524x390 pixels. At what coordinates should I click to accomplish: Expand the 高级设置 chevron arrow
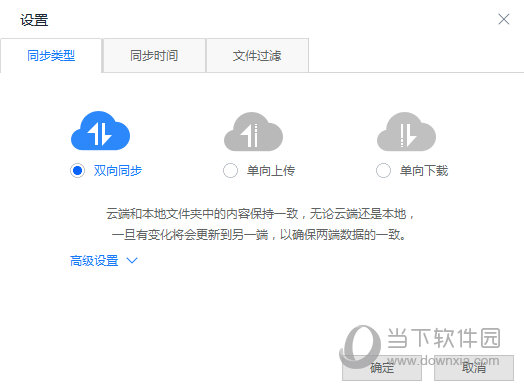(x=132, y=260)
